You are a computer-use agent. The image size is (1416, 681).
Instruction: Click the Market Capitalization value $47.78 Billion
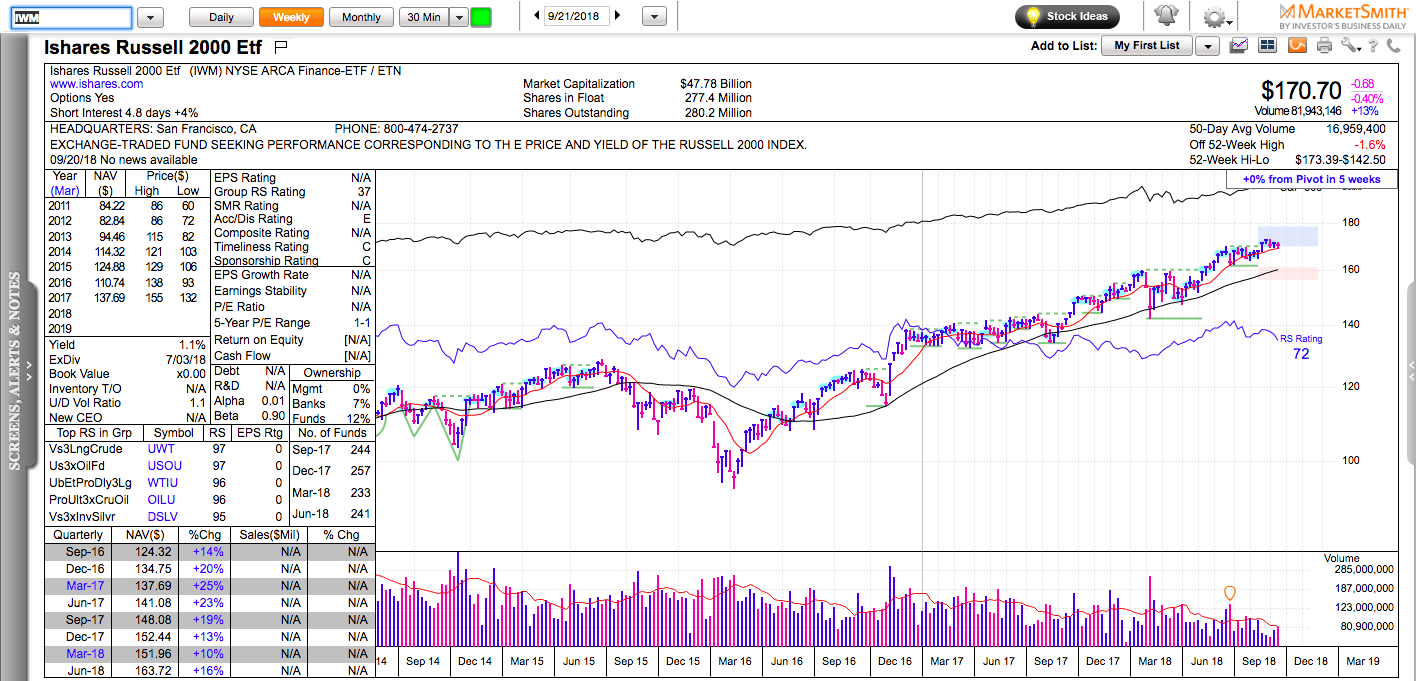pyautogui.click(x=715, y=84)
